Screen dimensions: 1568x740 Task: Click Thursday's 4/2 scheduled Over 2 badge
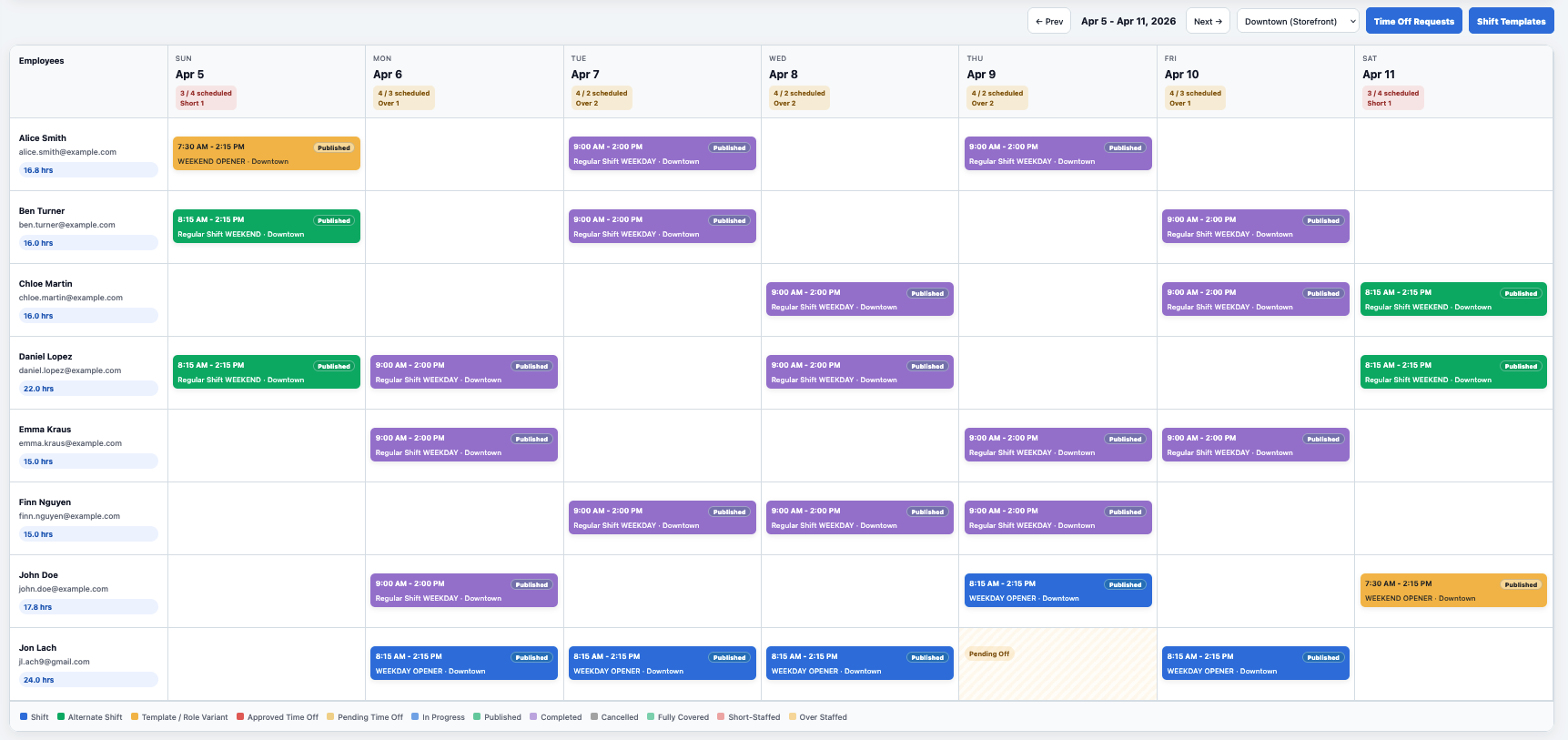pos(997,98)
